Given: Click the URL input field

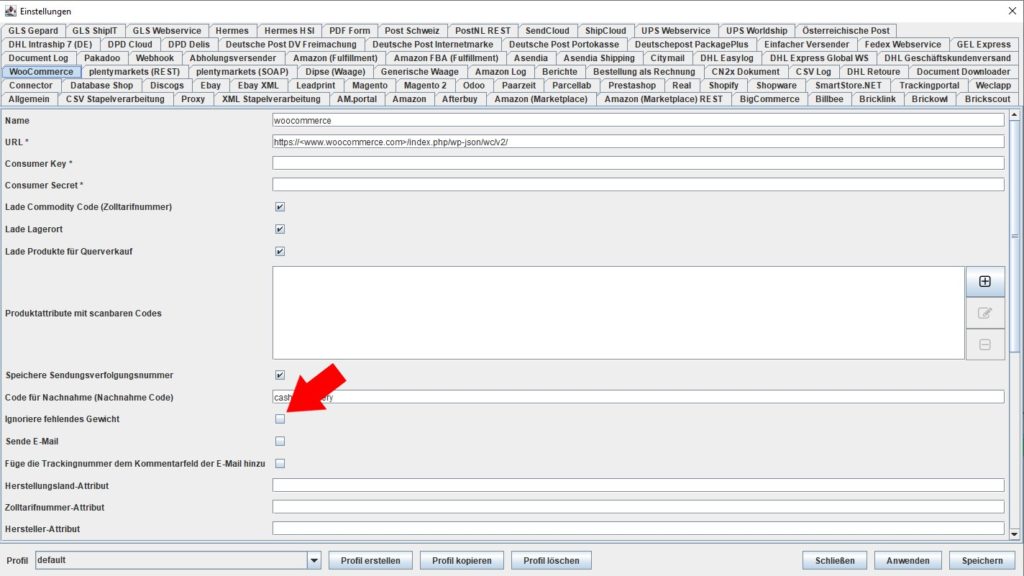Looking at the screenshot, I should (x=638, y=142).
